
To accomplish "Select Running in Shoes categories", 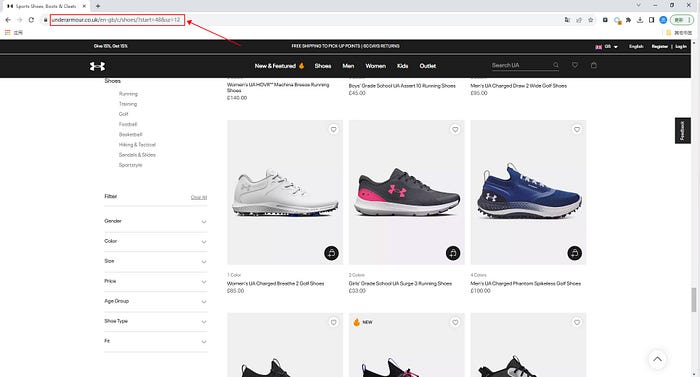I will pyautogui.click(x=128, y=94).
